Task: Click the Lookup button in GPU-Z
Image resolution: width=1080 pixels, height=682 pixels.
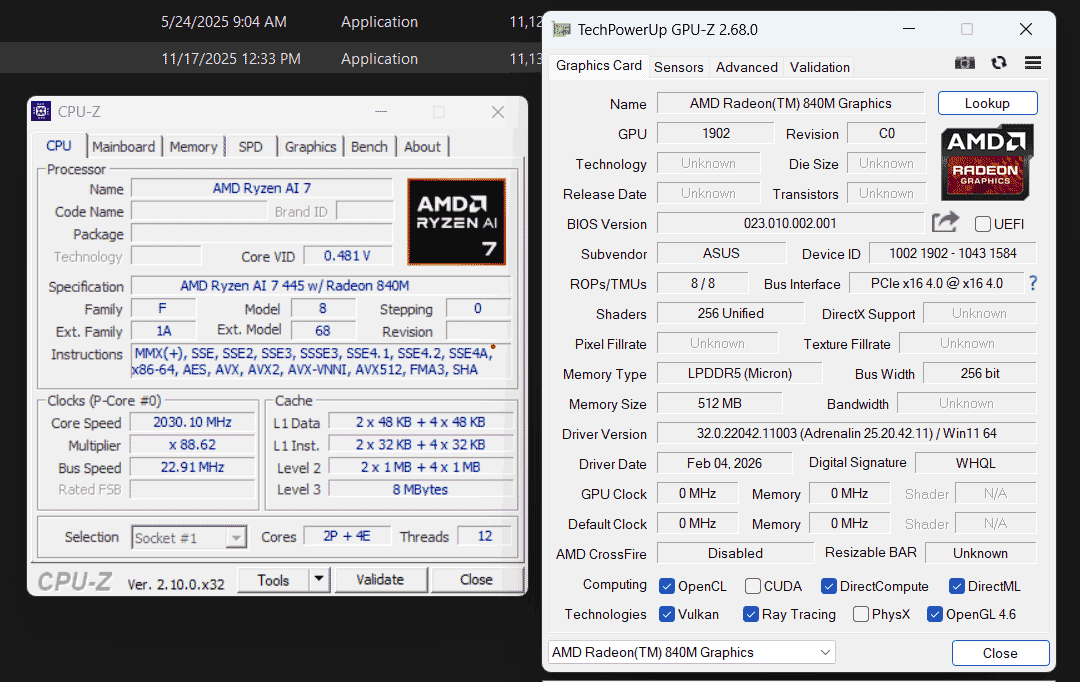Action: coord(987,103)
